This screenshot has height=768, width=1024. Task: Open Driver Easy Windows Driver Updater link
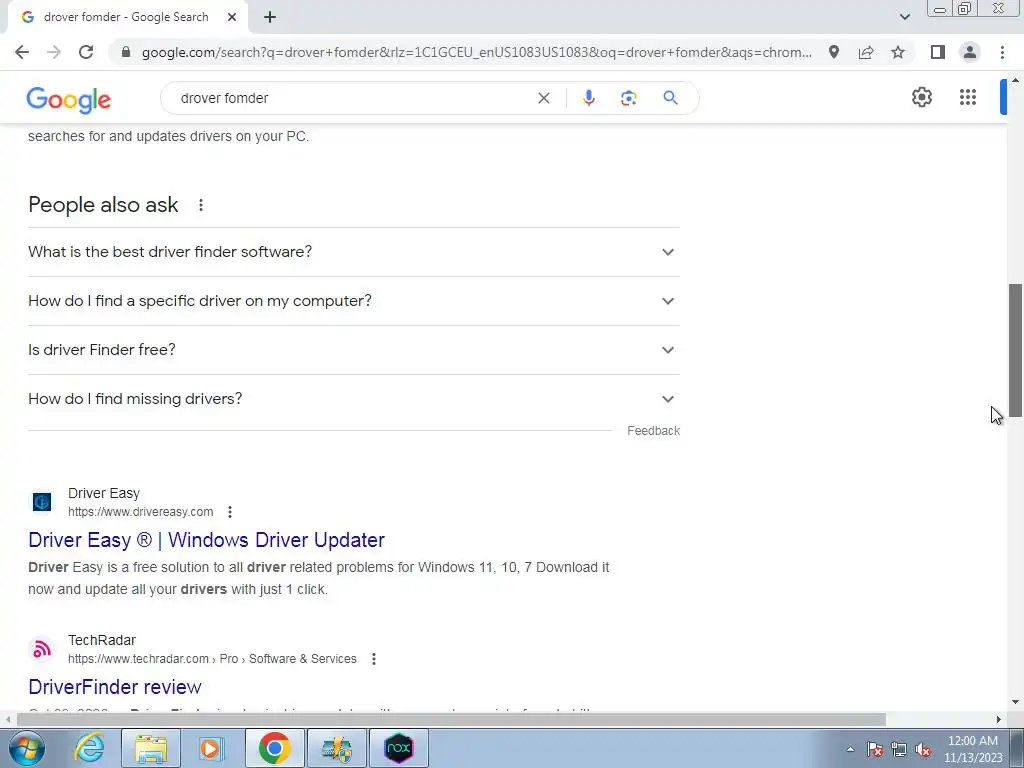pos(206,540)
